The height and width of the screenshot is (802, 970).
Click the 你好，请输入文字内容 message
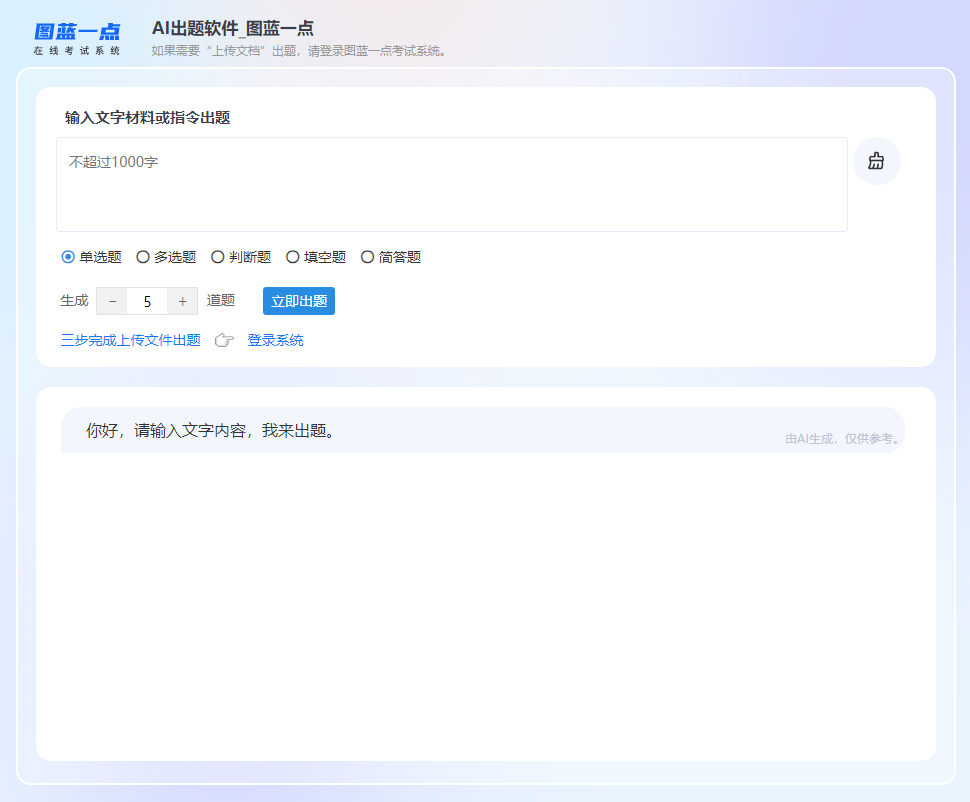point(211,430)
